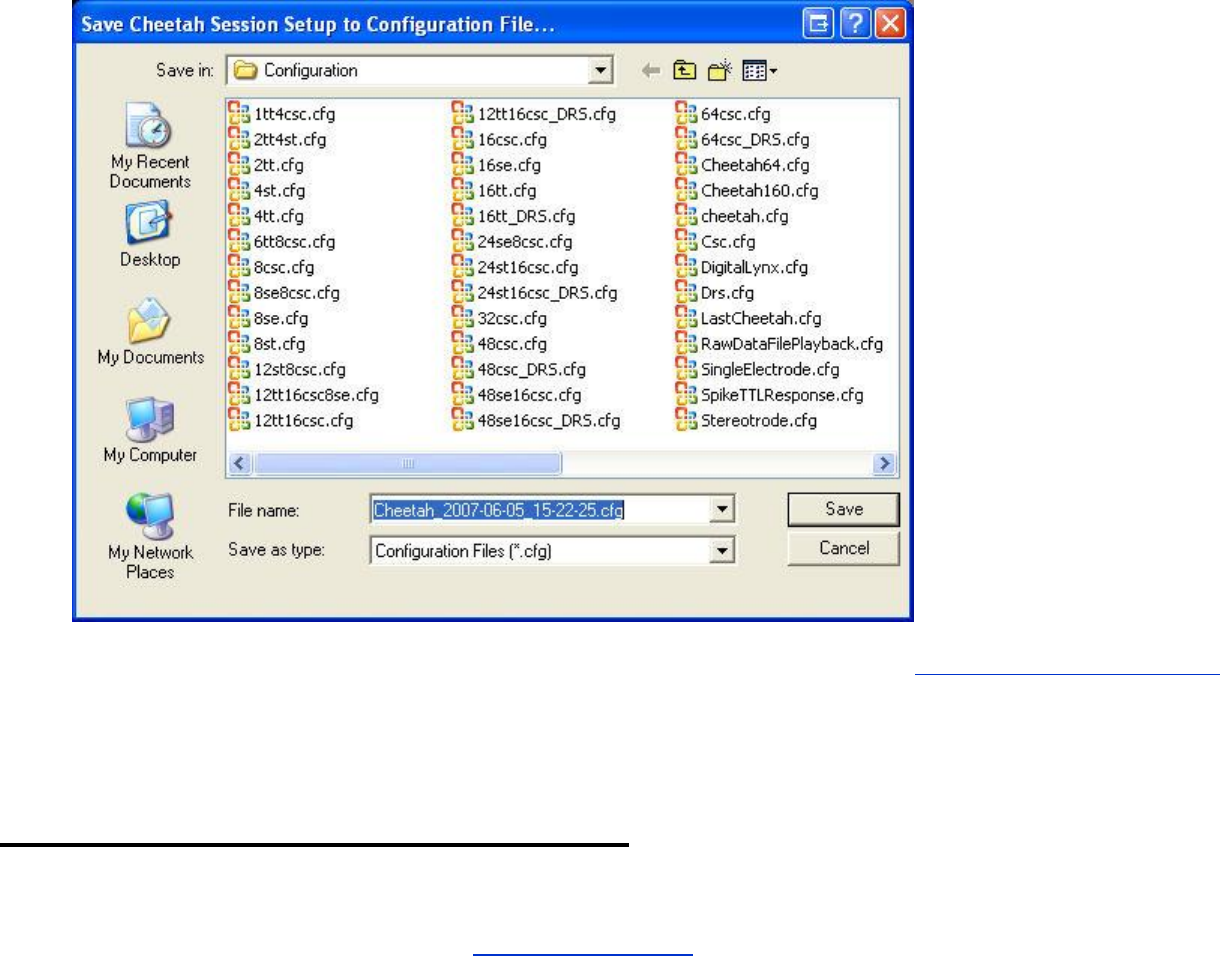Select file 8csc.cfg
This screenshot has height=956, width=1220.
point(272,267)
